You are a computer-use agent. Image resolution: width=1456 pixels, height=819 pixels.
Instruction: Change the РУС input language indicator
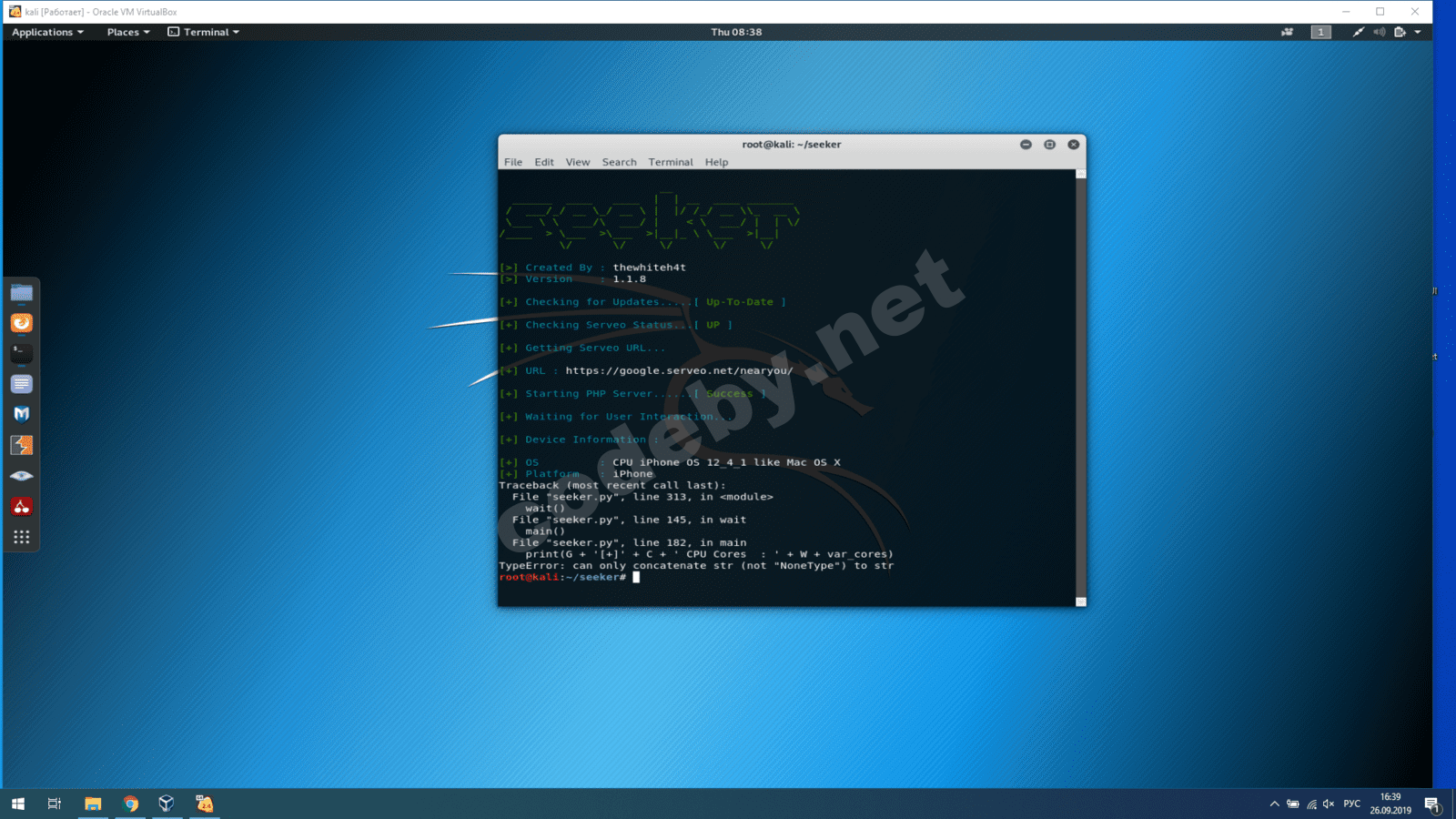(x=1352, y=804)
